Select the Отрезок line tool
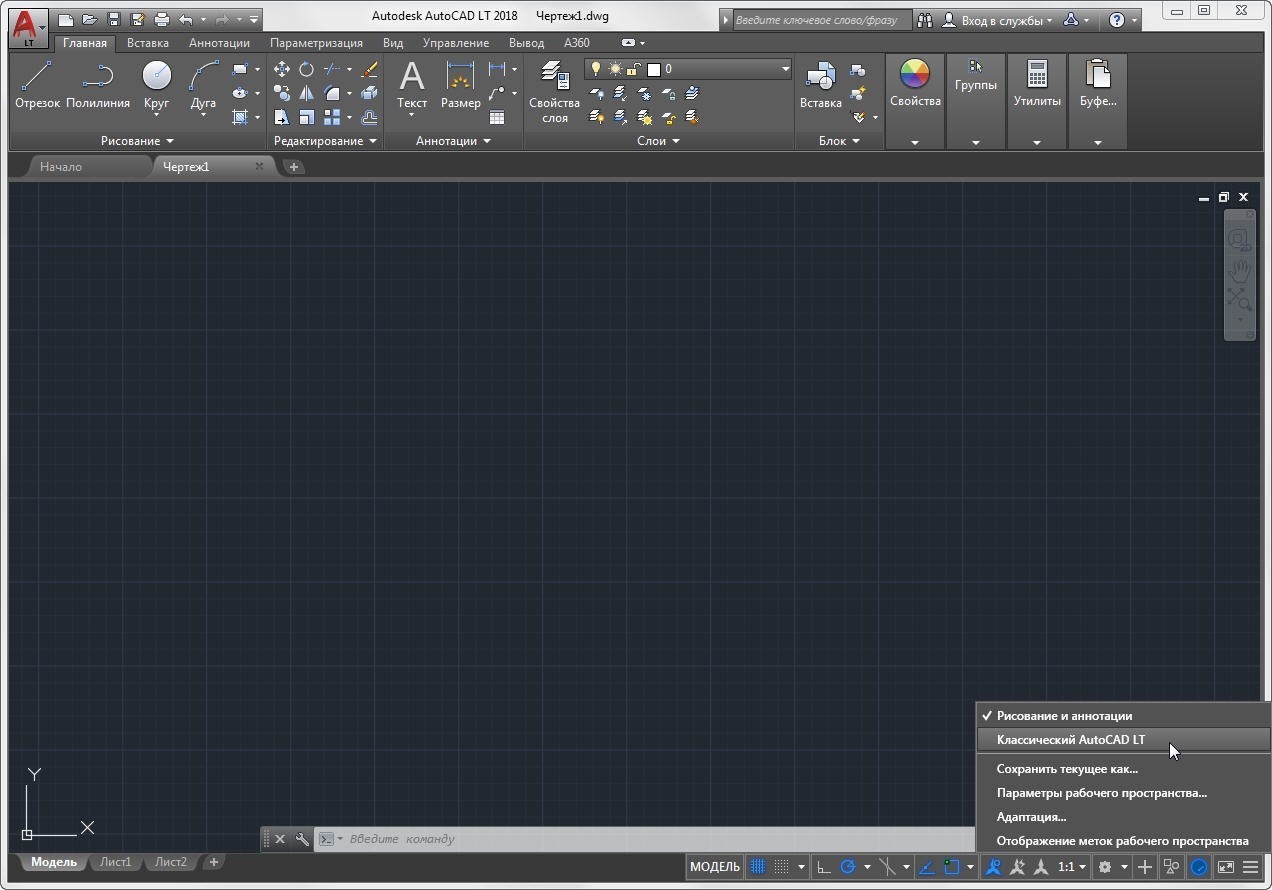 37,85
